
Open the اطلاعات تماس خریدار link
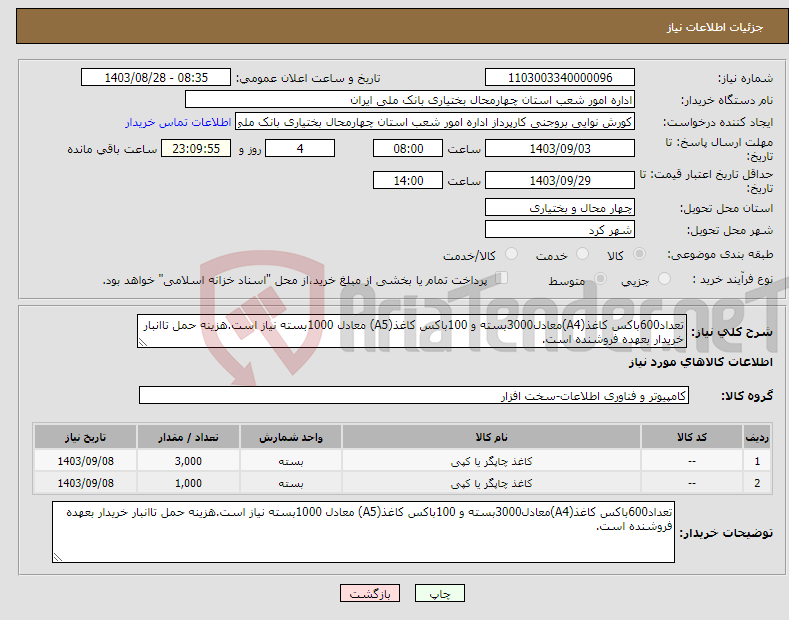178,122
